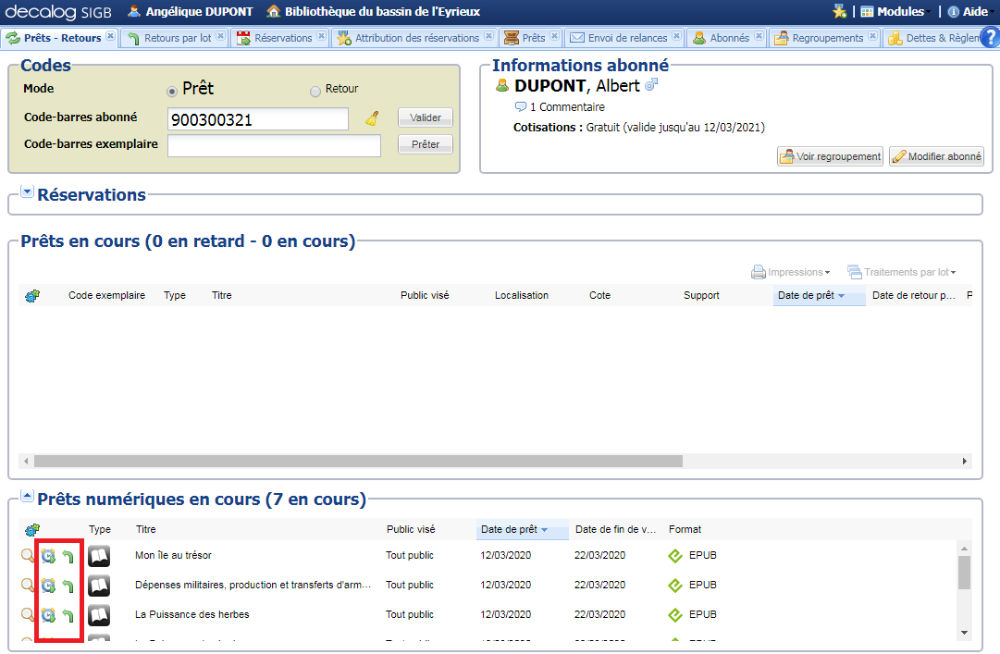Screen dimensions: 1000x654
Task: Open the blue help question mark icon
Action: 990,38
